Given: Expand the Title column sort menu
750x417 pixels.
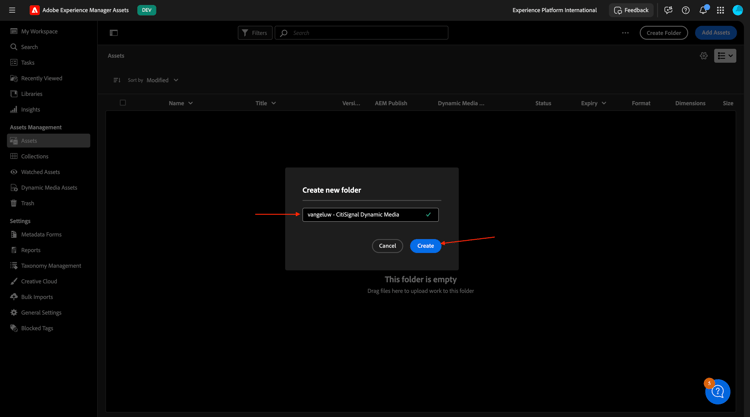Looking at the screenshot, I should 273,103.
